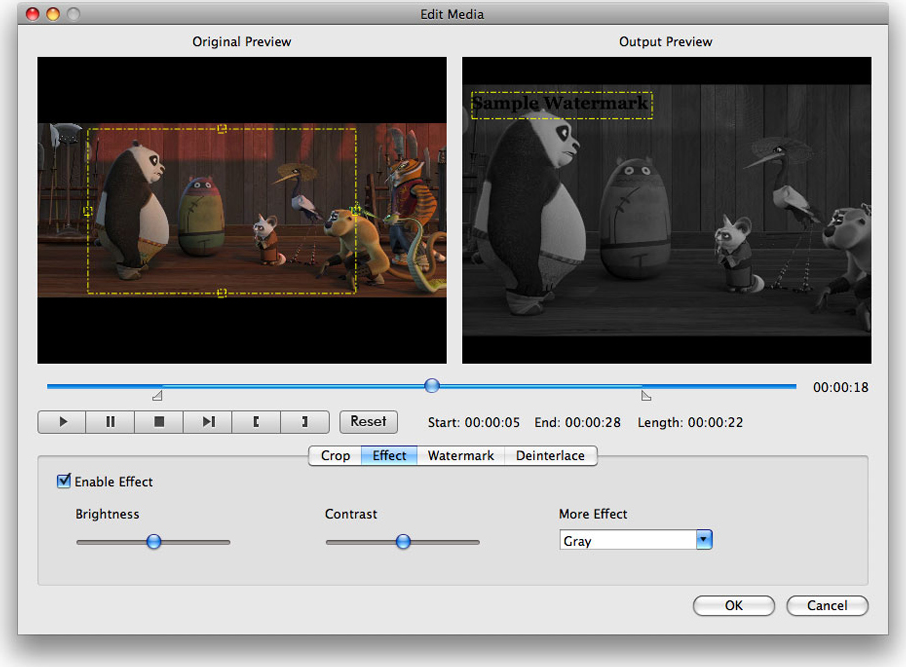The image size is (906, 667).
Task: Step to the next frame
Action: [207, 422]
